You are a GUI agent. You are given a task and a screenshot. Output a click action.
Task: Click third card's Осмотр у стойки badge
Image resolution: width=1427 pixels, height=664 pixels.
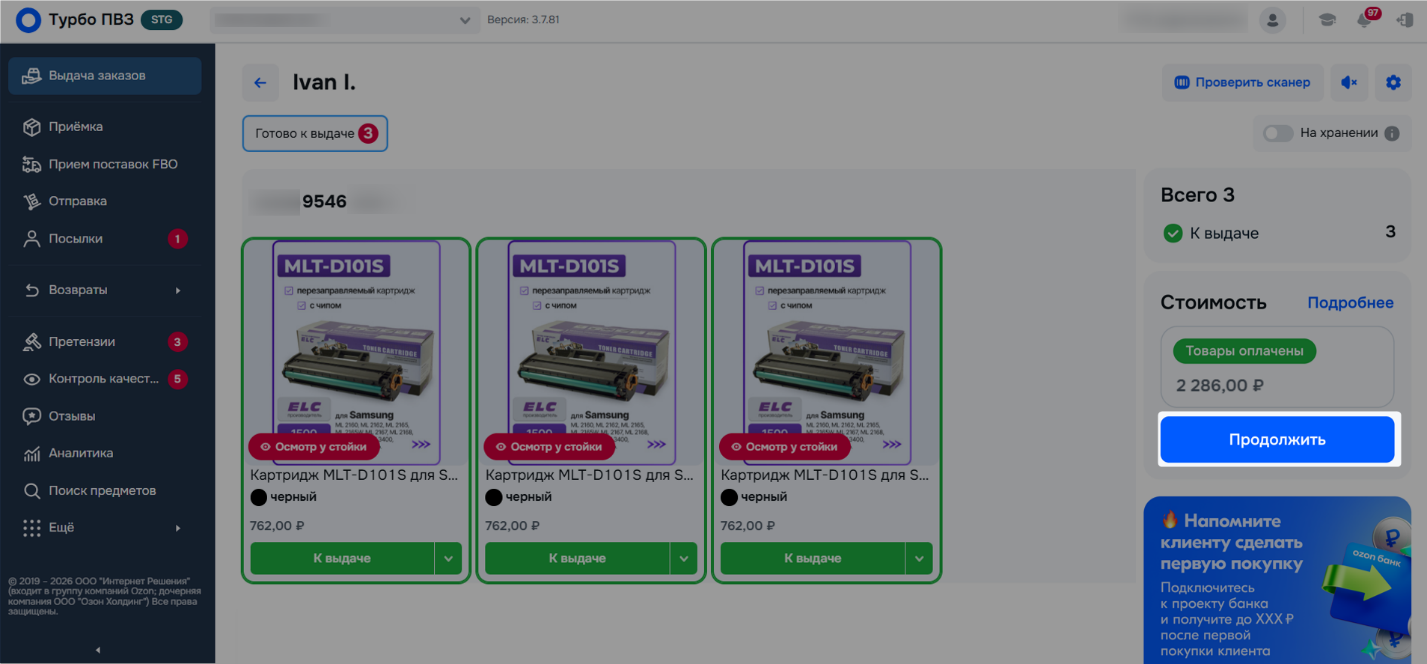coord(785,447)
